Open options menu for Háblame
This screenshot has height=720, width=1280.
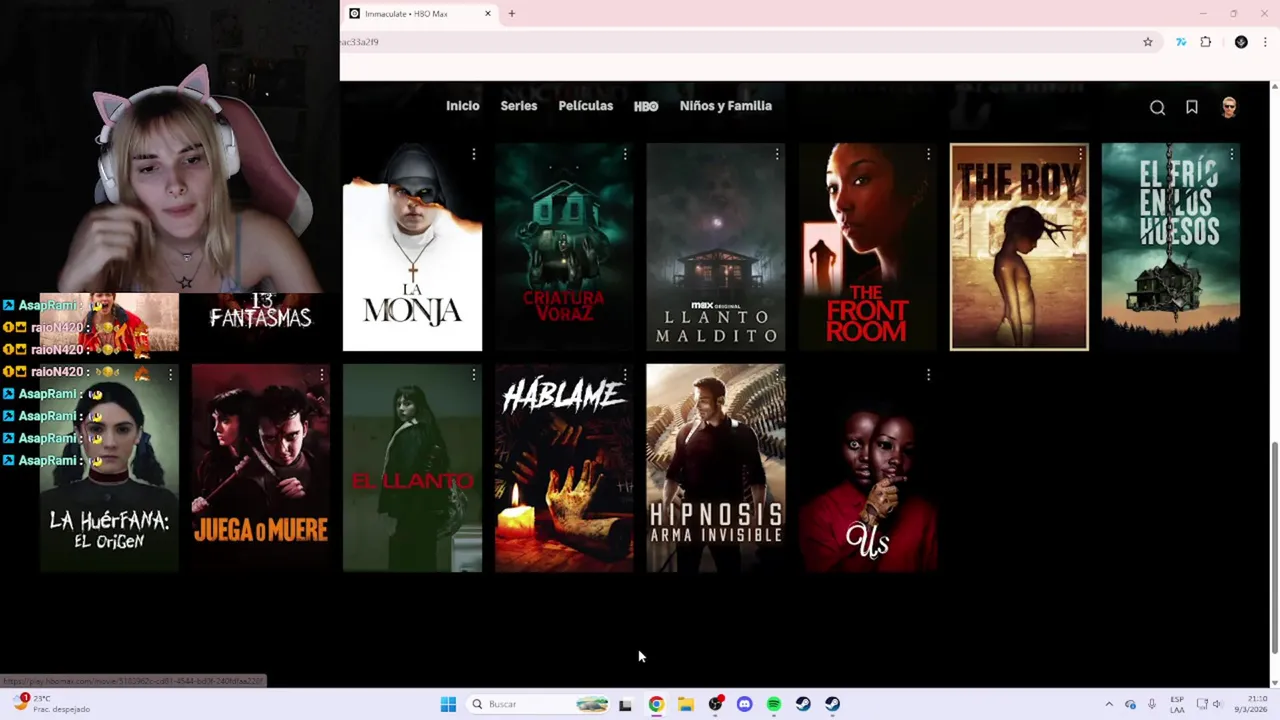click(x=625, y=375)
